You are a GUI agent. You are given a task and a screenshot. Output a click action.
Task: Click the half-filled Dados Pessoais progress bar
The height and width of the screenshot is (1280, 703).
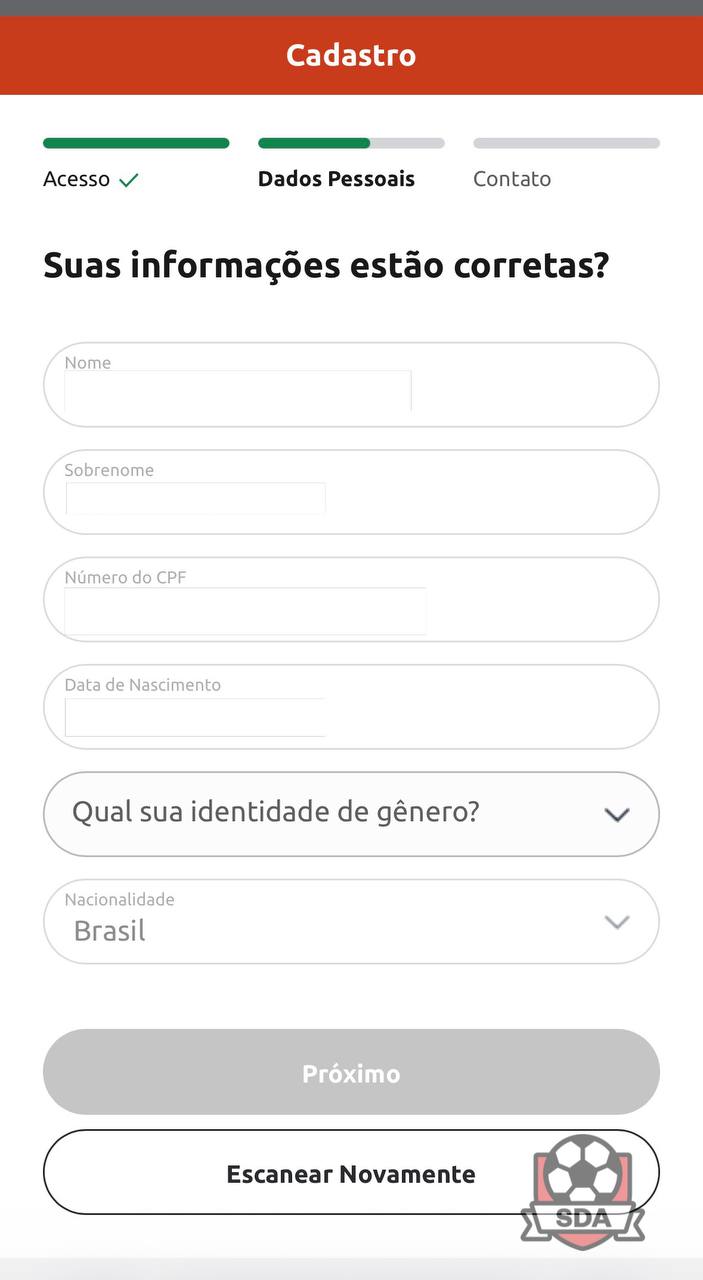point(351,143)
